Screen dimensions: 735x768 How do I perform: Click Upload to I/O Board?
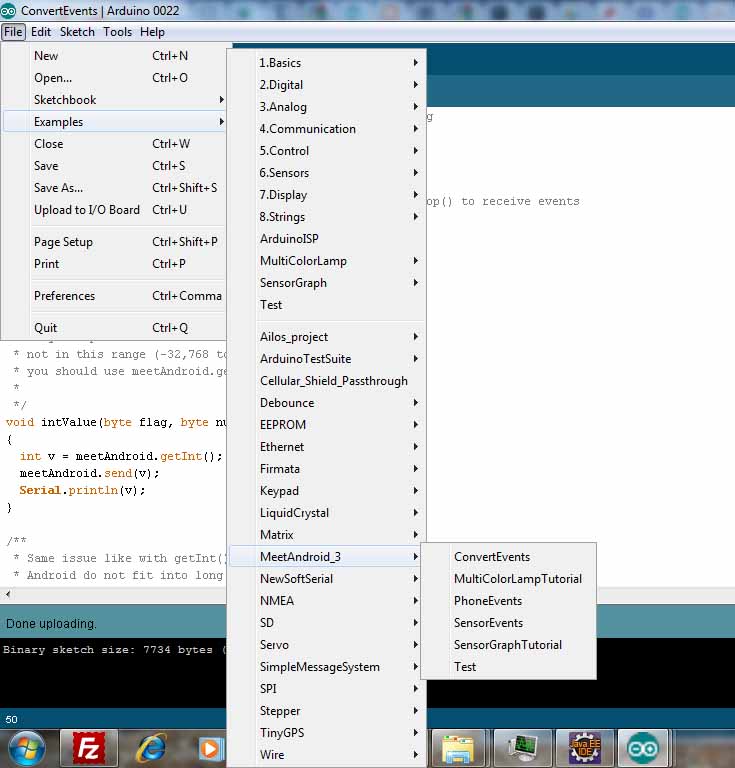[114, 210]
